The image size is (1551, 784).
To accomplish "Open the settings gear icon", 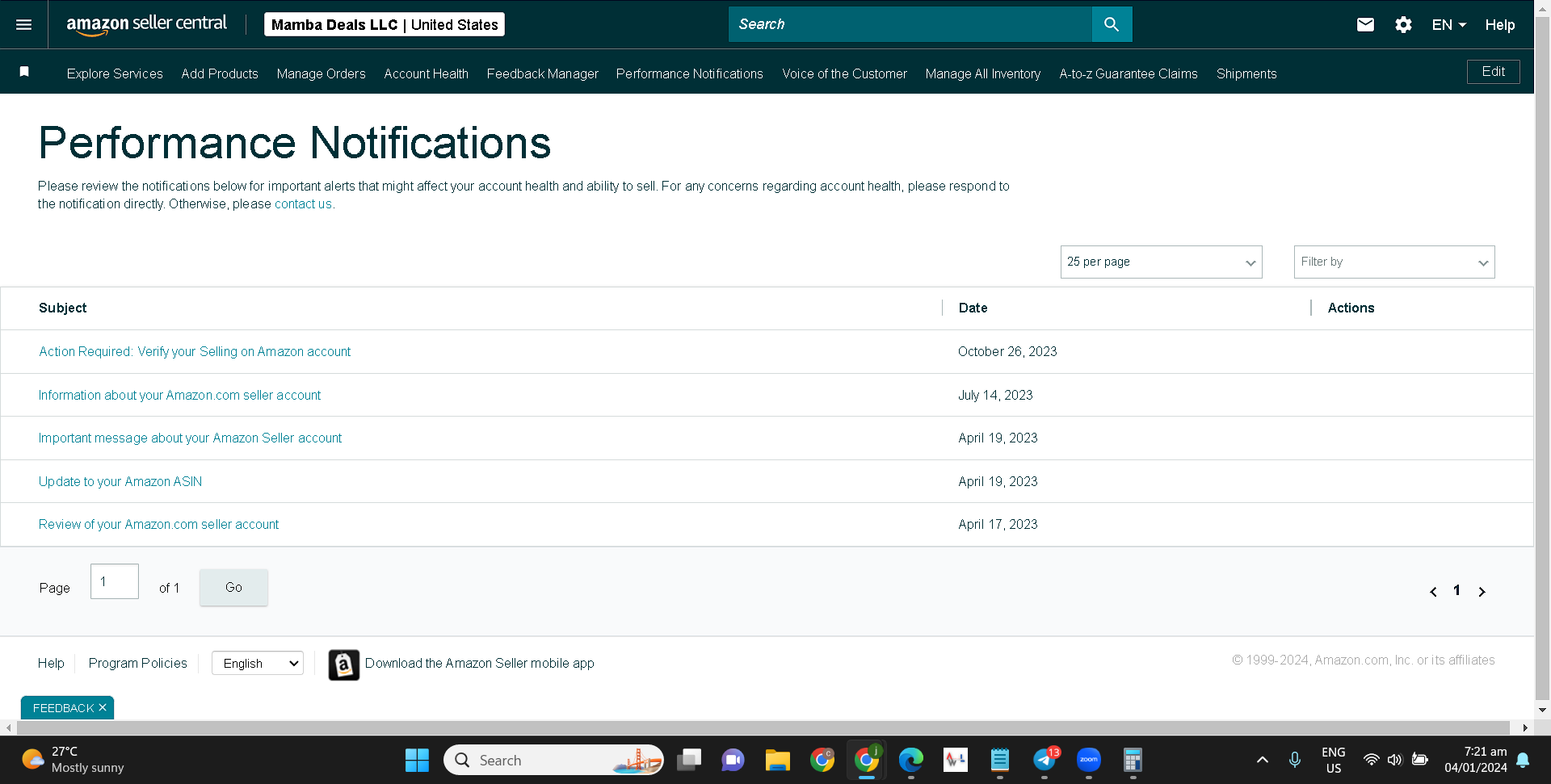I will pos(1404,25).
